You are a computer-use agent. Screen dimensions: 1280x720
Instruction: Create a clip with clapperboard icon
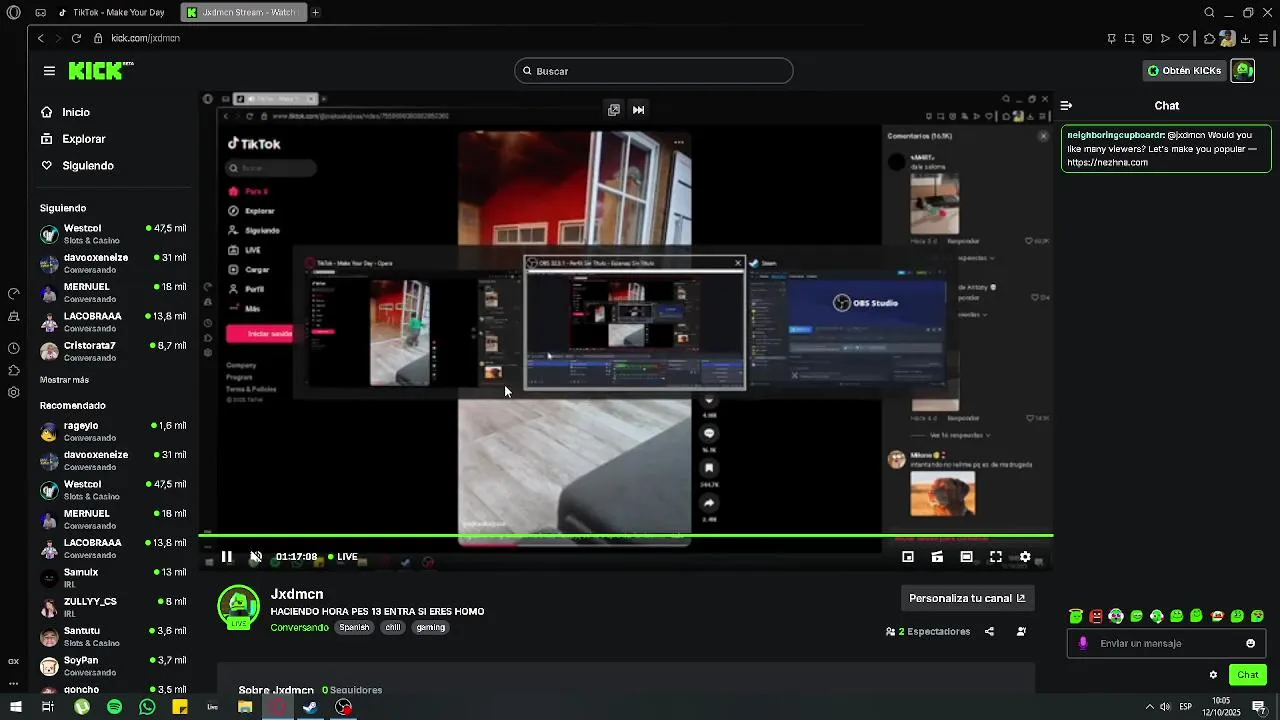pos(937,557)
